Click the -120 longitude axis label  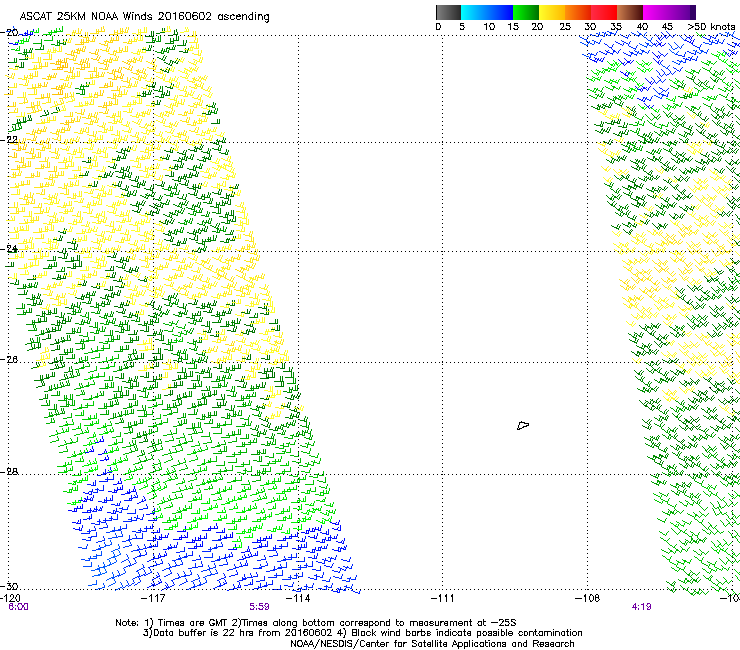tap(10, 598)
